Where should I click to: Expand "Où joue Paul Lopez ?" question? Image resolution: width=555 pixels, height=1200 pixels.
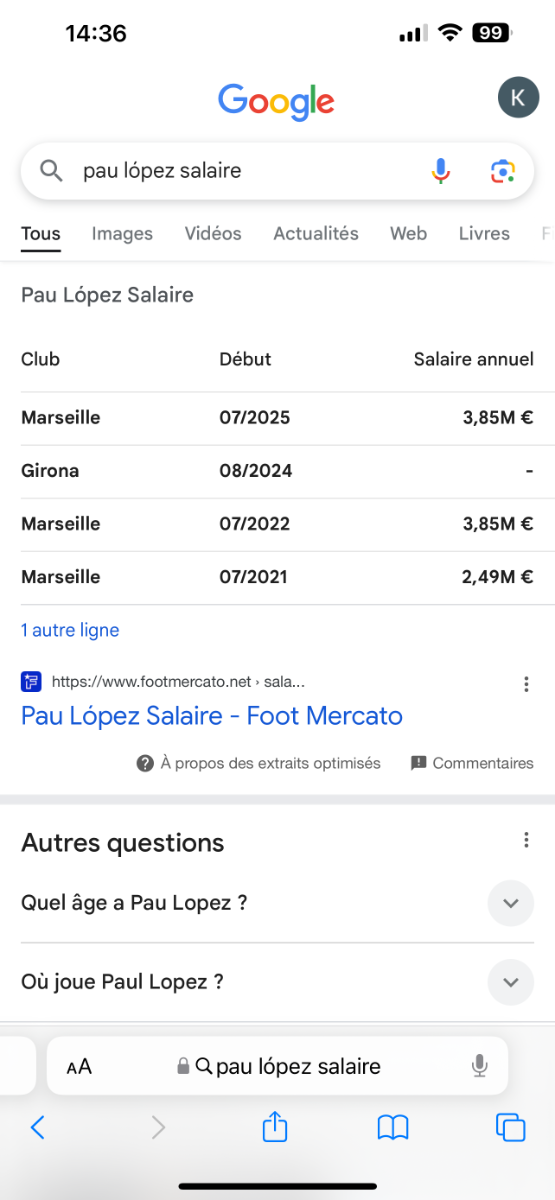(x=278, y=982)
